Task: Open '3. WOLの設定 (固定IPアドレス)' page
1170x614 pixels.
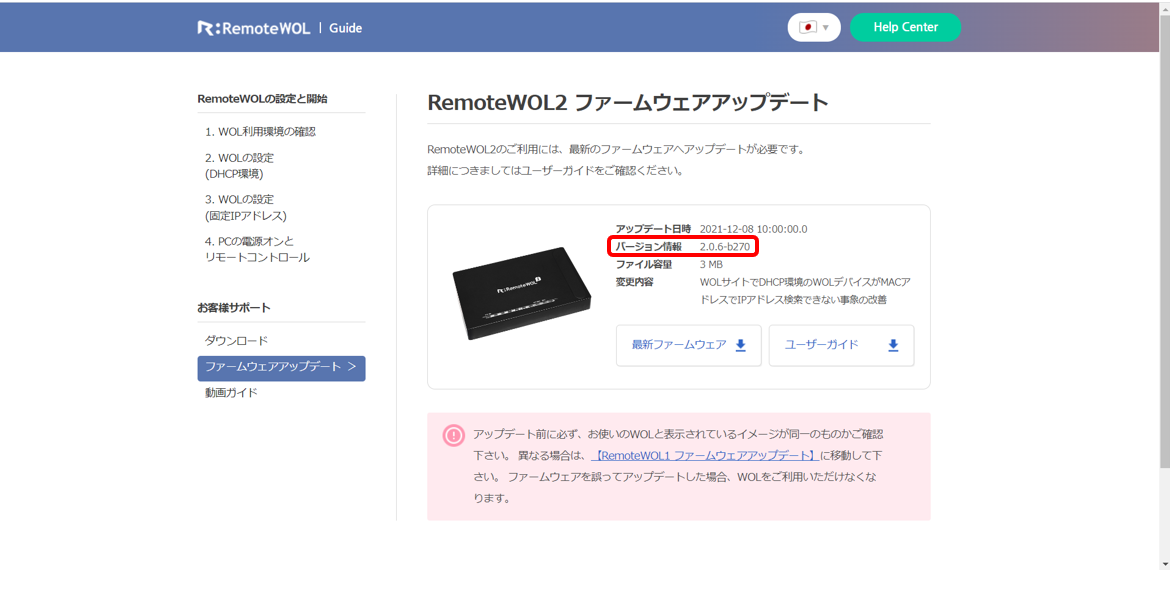Action: pos(245,207)
